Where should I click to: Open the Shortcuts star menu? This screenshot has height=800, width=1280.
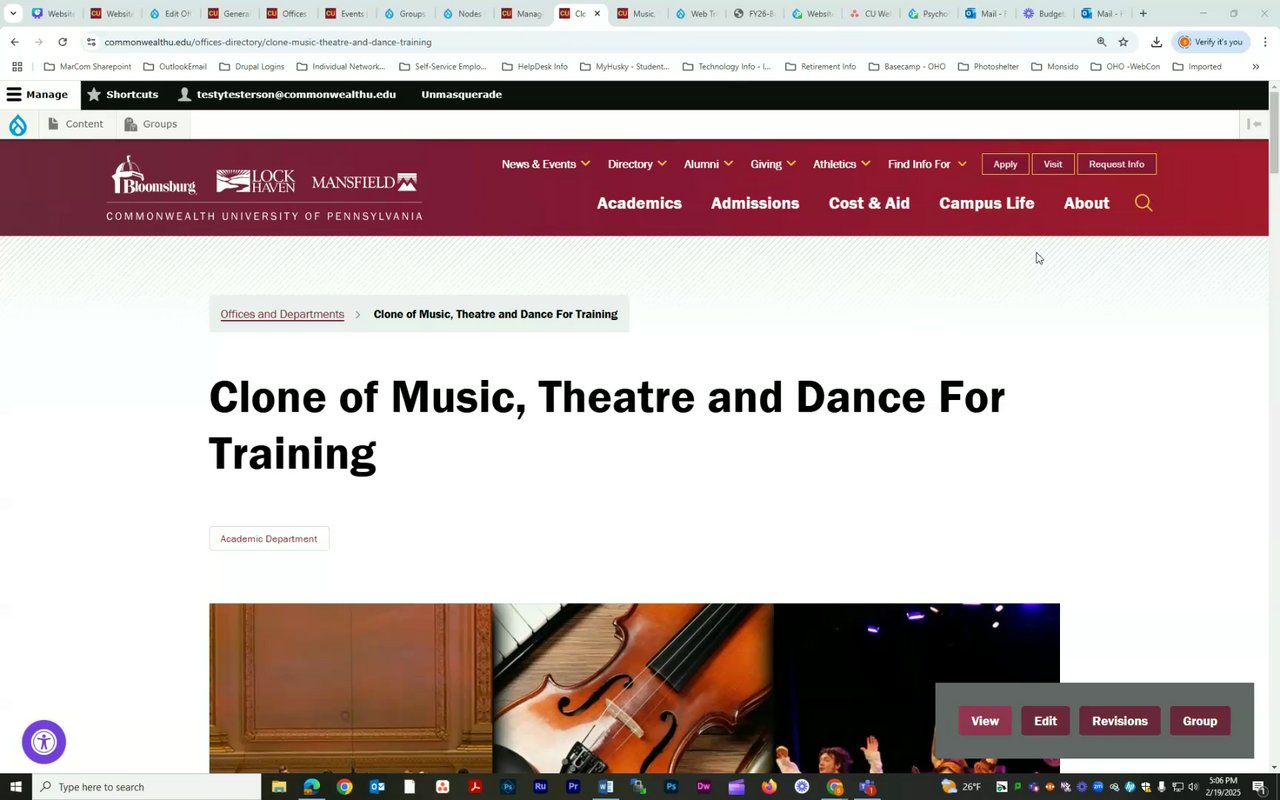[122, 94]
